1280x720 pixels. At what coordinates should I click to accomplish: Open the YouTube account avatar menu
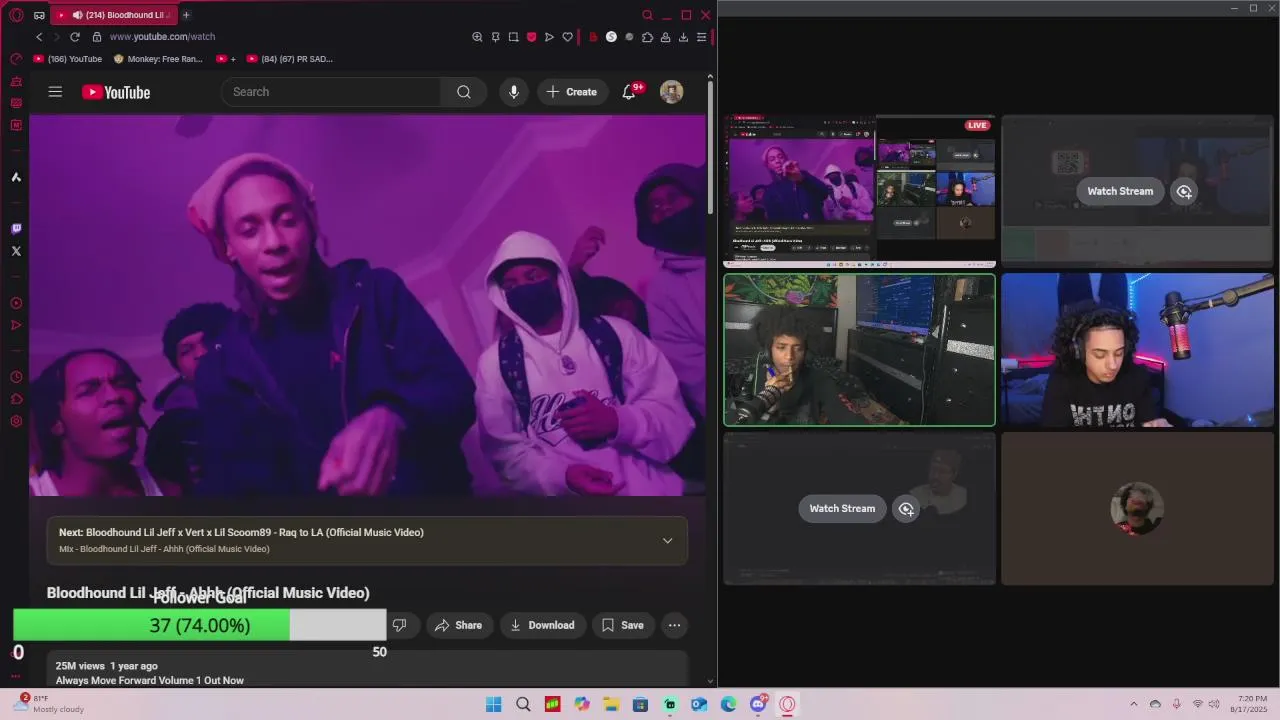(x=672, y=92)
